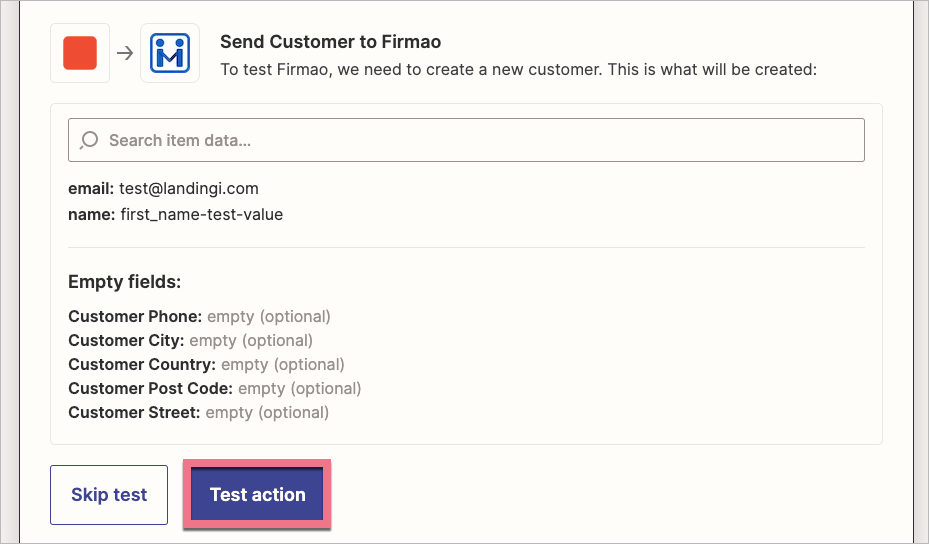Click the arrow between the app icons
This screenshot has width=929, height=544.
click(125, 53)
